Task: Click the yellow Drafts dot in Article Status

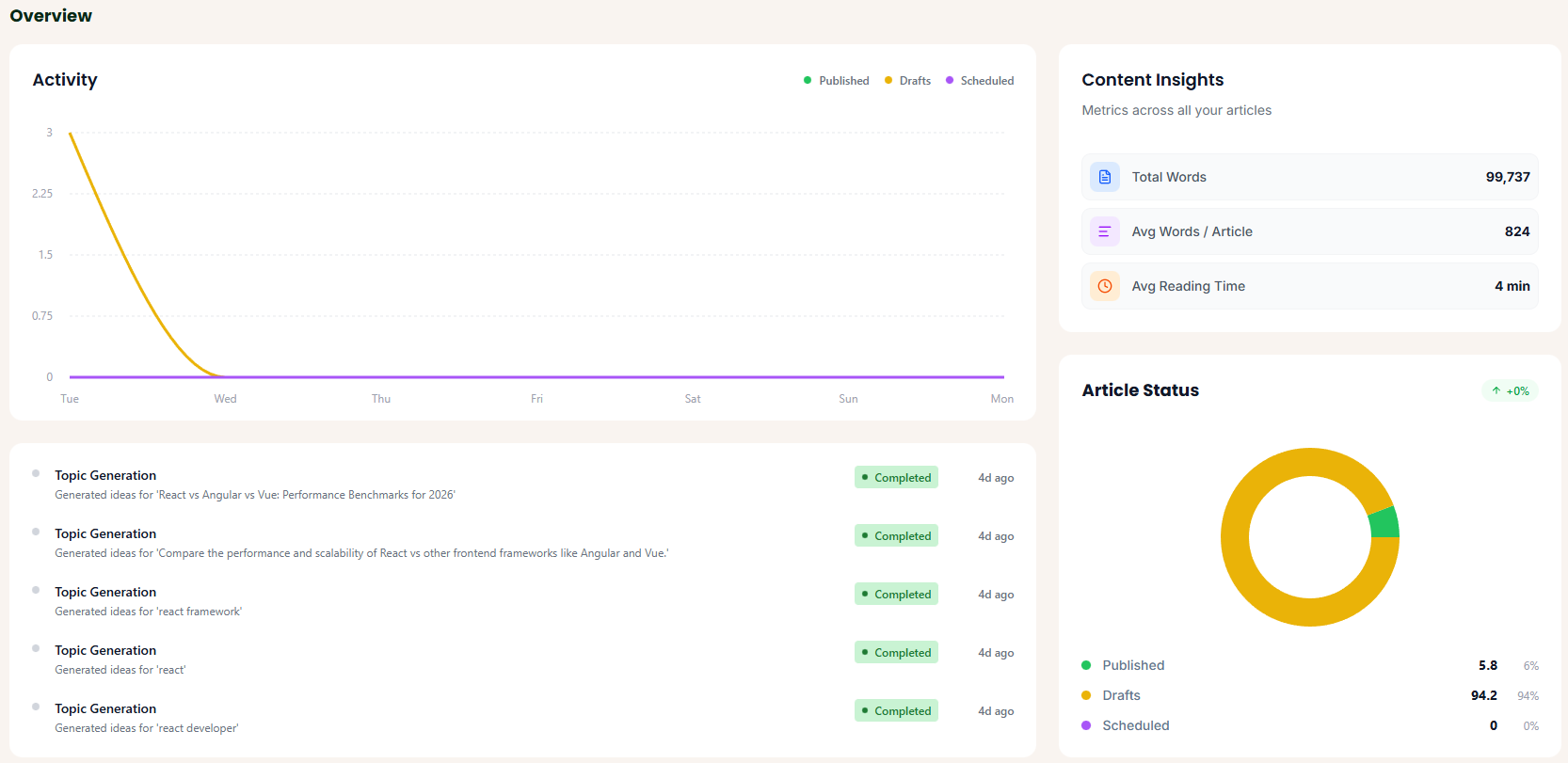Action: click(x=1086, y=695)
